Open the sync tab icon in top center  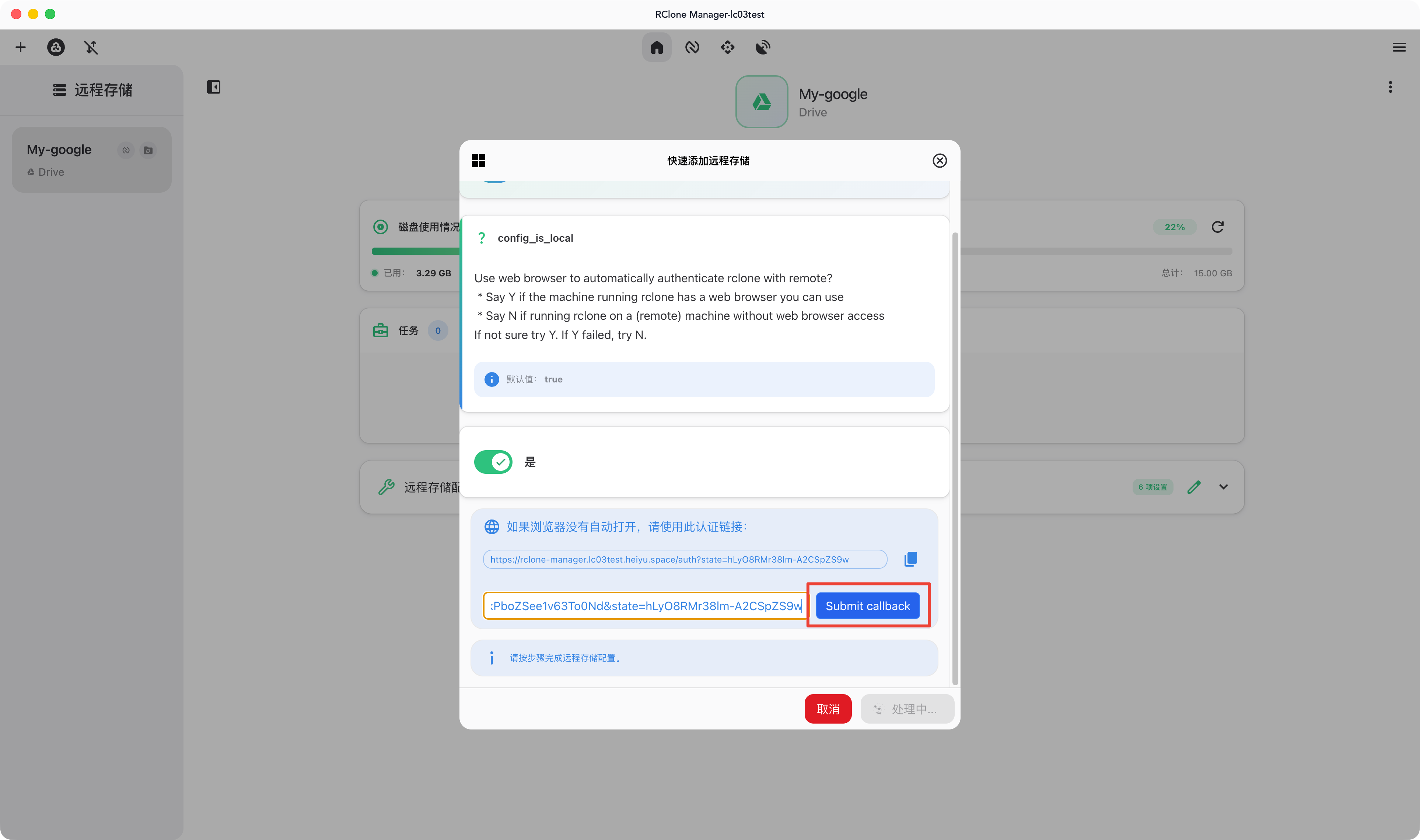[692, 47]
